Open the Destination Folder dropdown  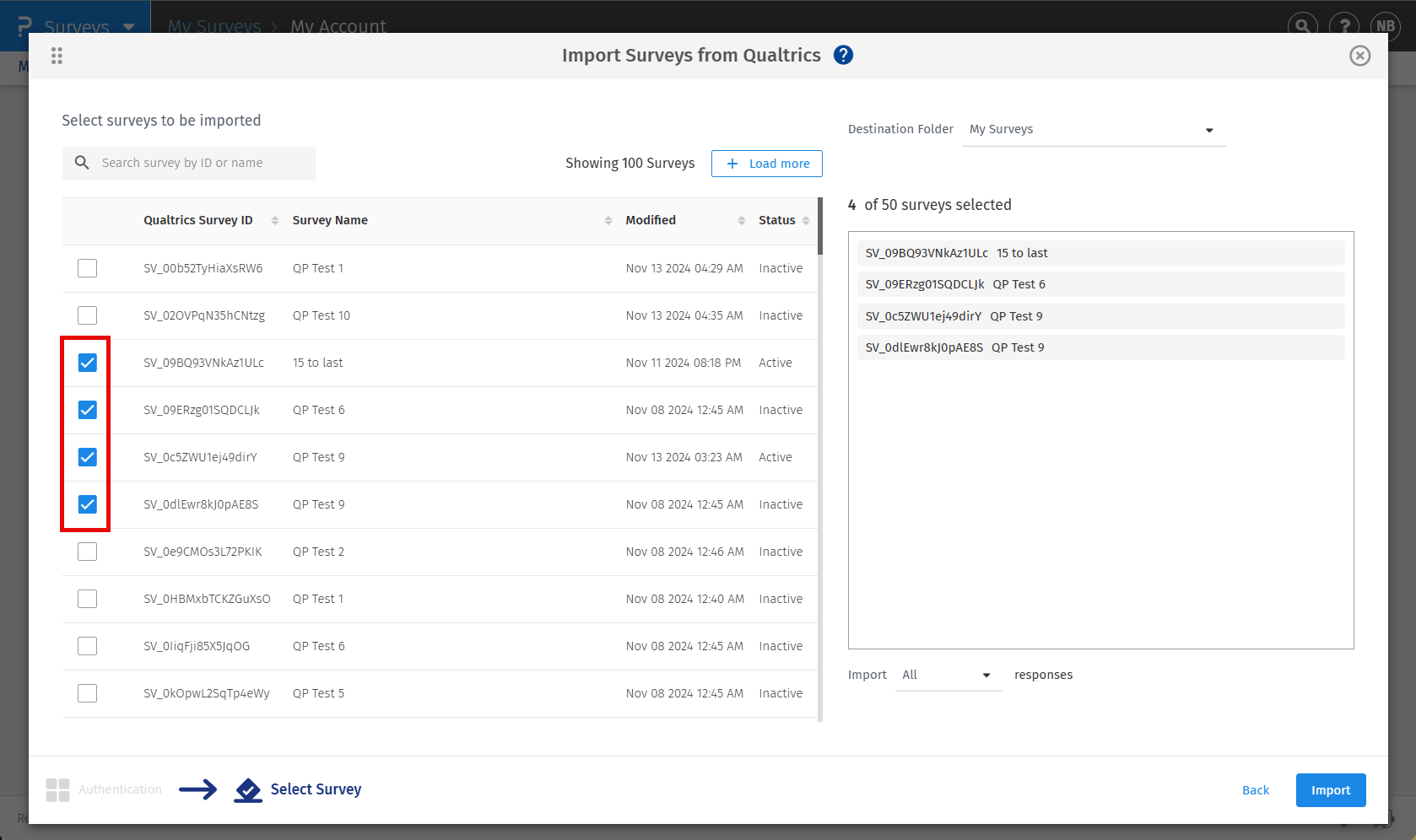pyautogui.click(x=1093, y=130)
